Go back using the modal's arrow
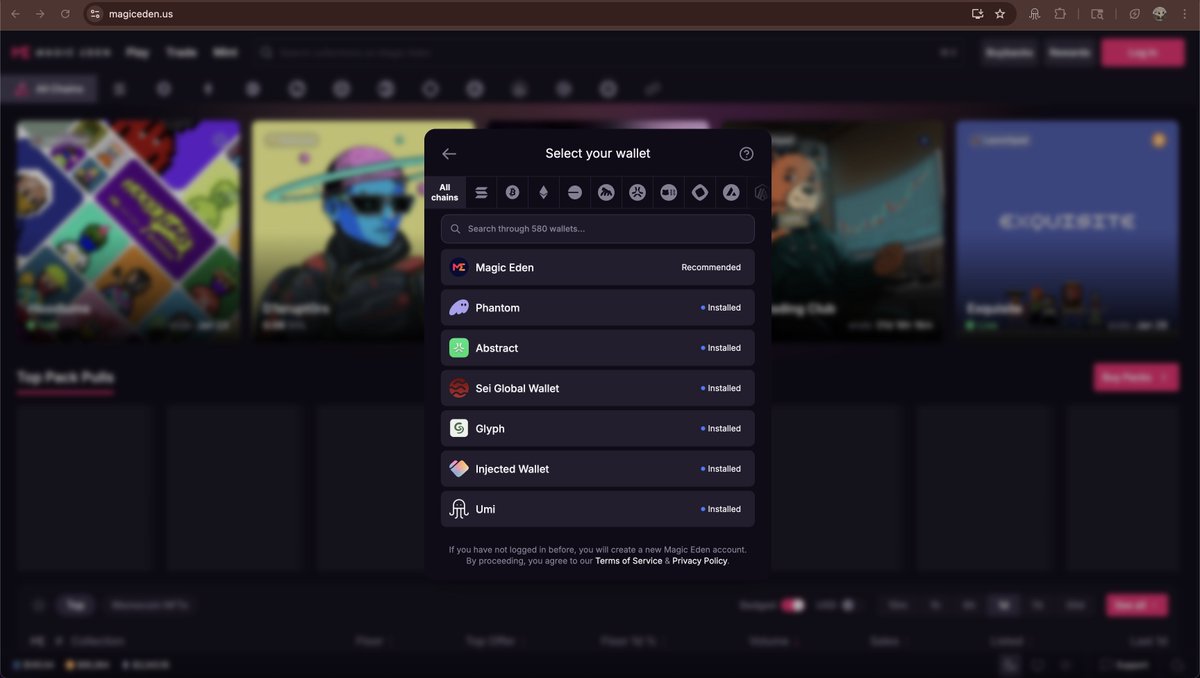The image size is (1200, 678). click(x=449, y=154)
